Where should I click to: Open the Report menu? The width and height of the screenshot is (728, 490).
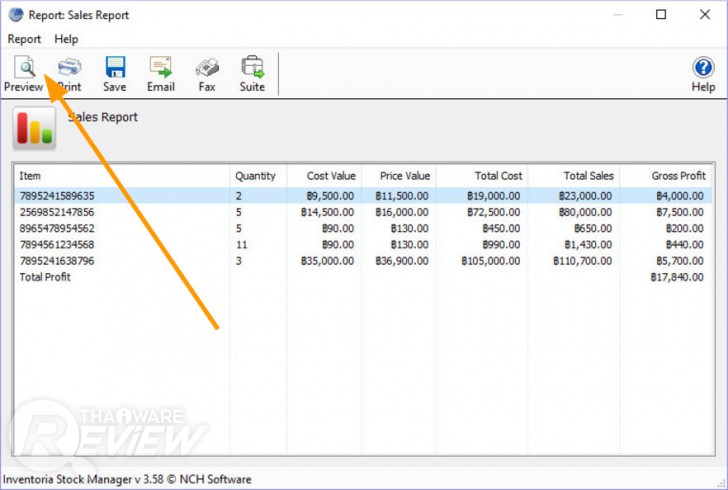24,39
